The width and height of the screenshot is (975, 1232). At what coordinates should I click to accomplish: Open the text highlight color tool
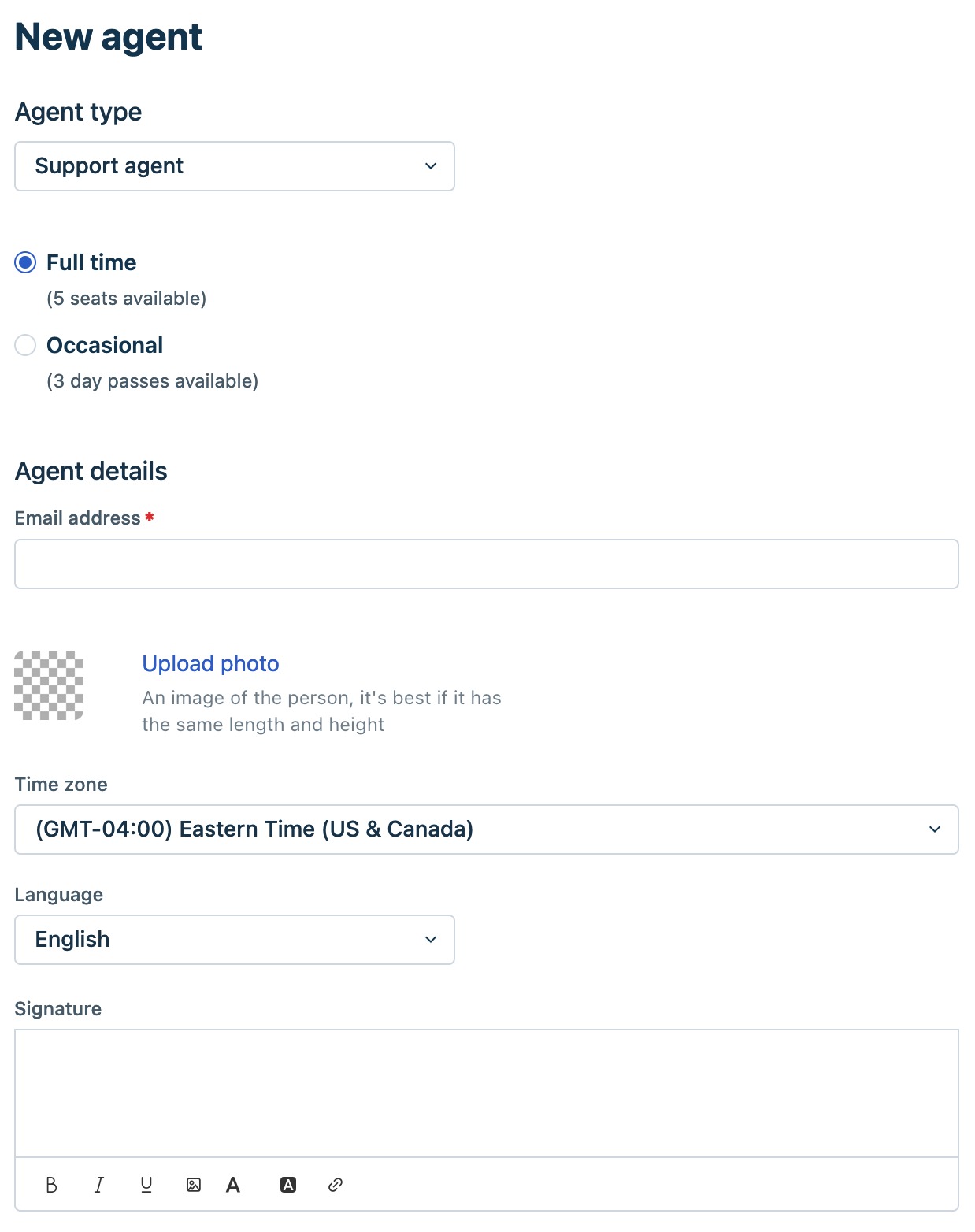tap(287, 1185)
